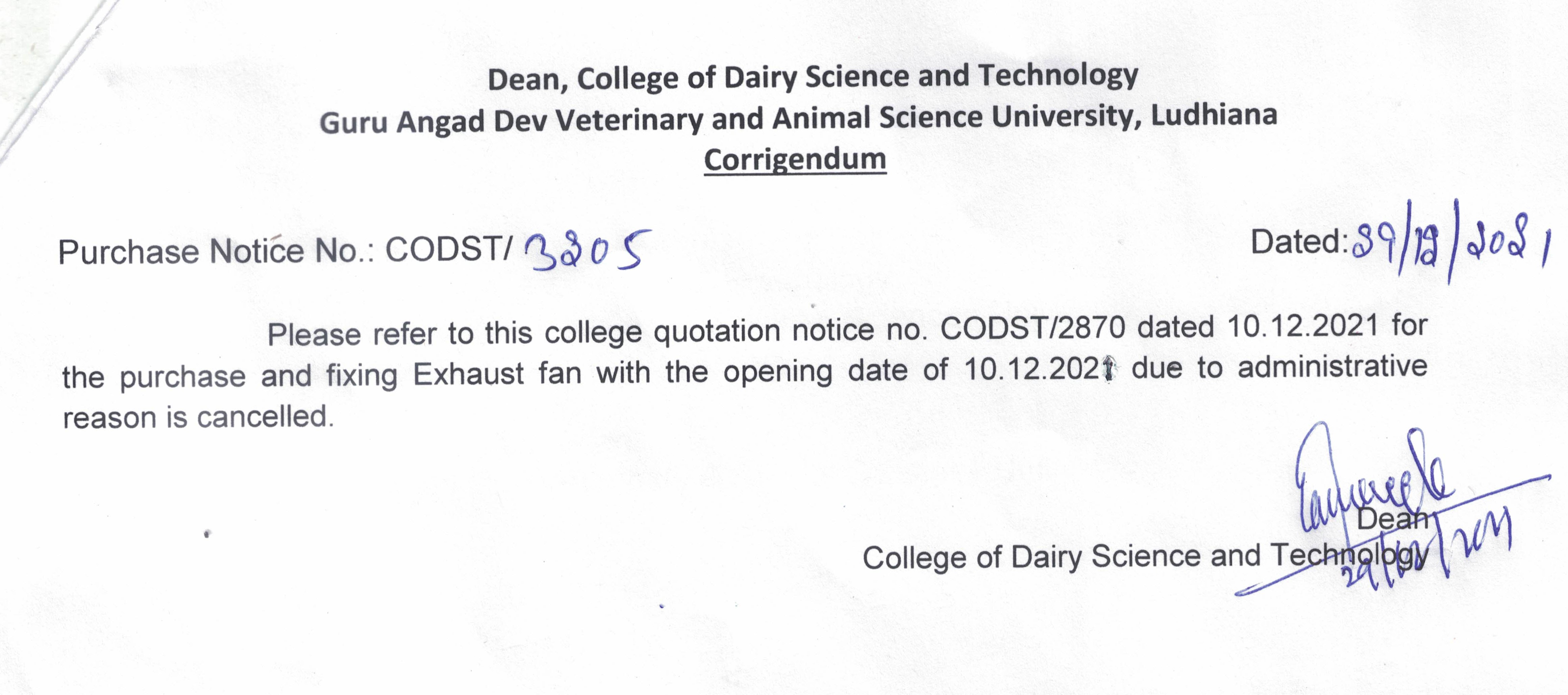Click 'dated 10.12.2021' in the first paragraph line

(x=1258, y=327)
